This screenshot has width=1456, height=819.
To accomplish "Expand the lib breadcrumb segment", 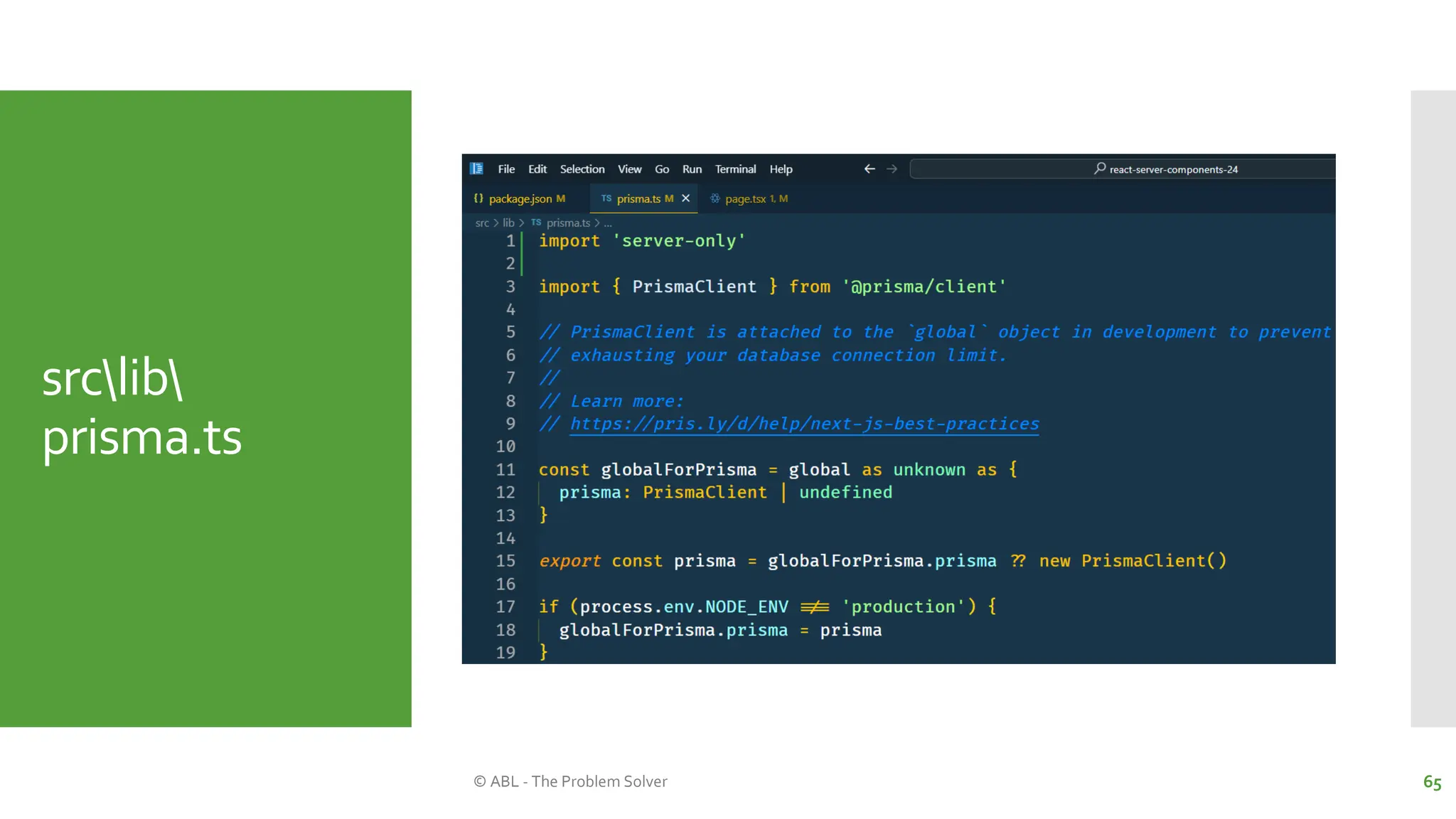I will point(508,223).
